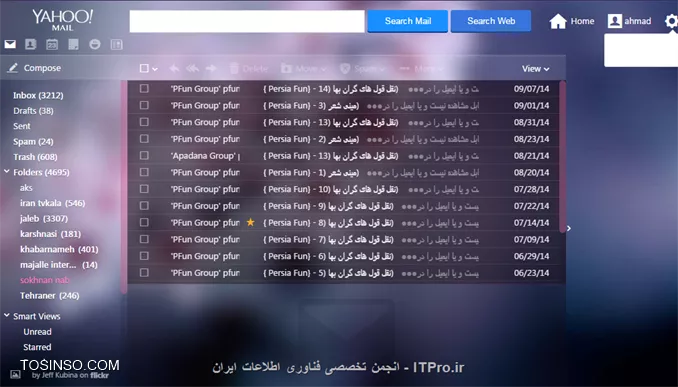678x387 pixels.
Task: Open the View dropdown
Action: pyautogui.click(x=535, y=69)
